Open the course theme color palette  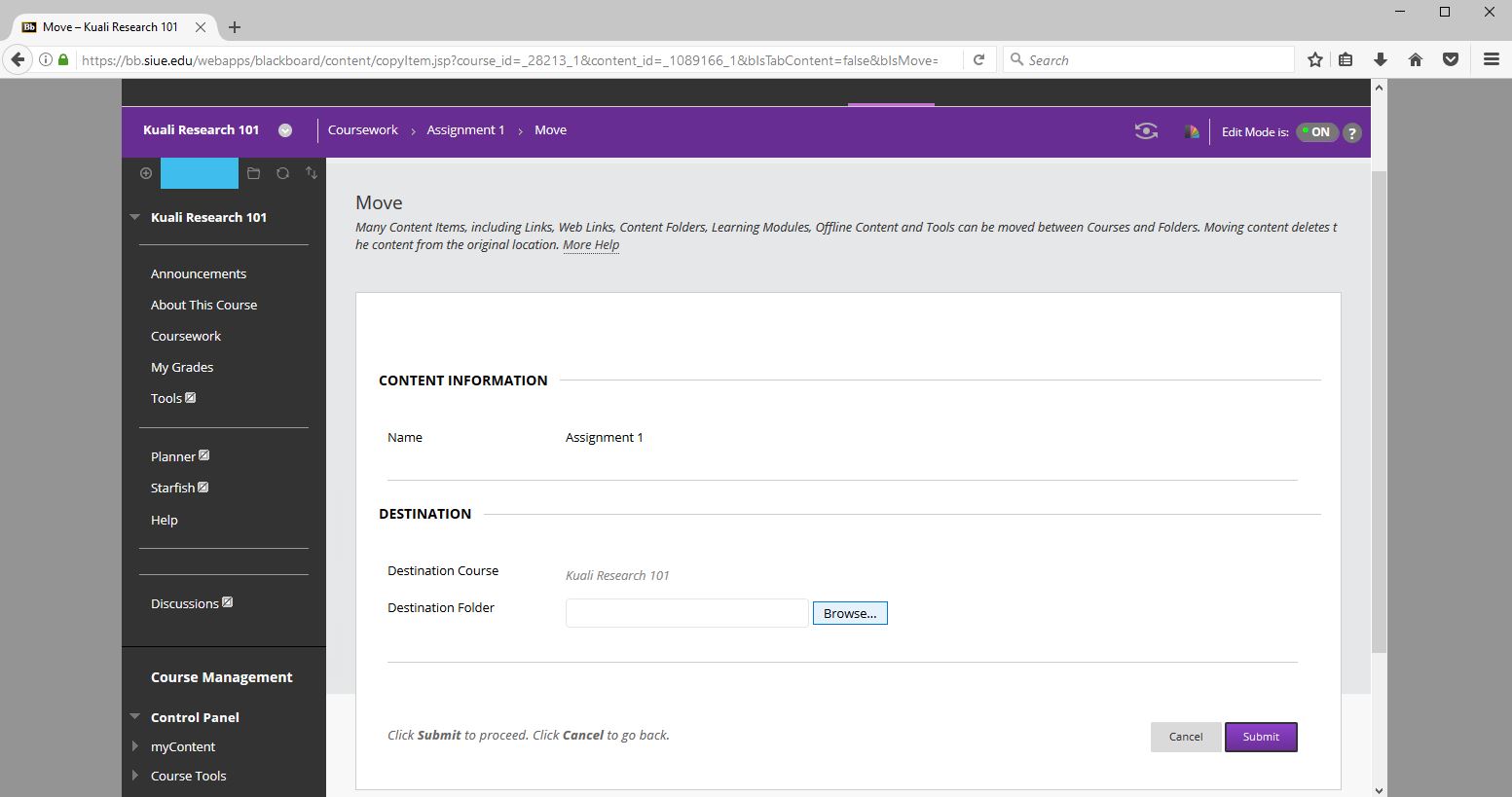point(1192,131)
